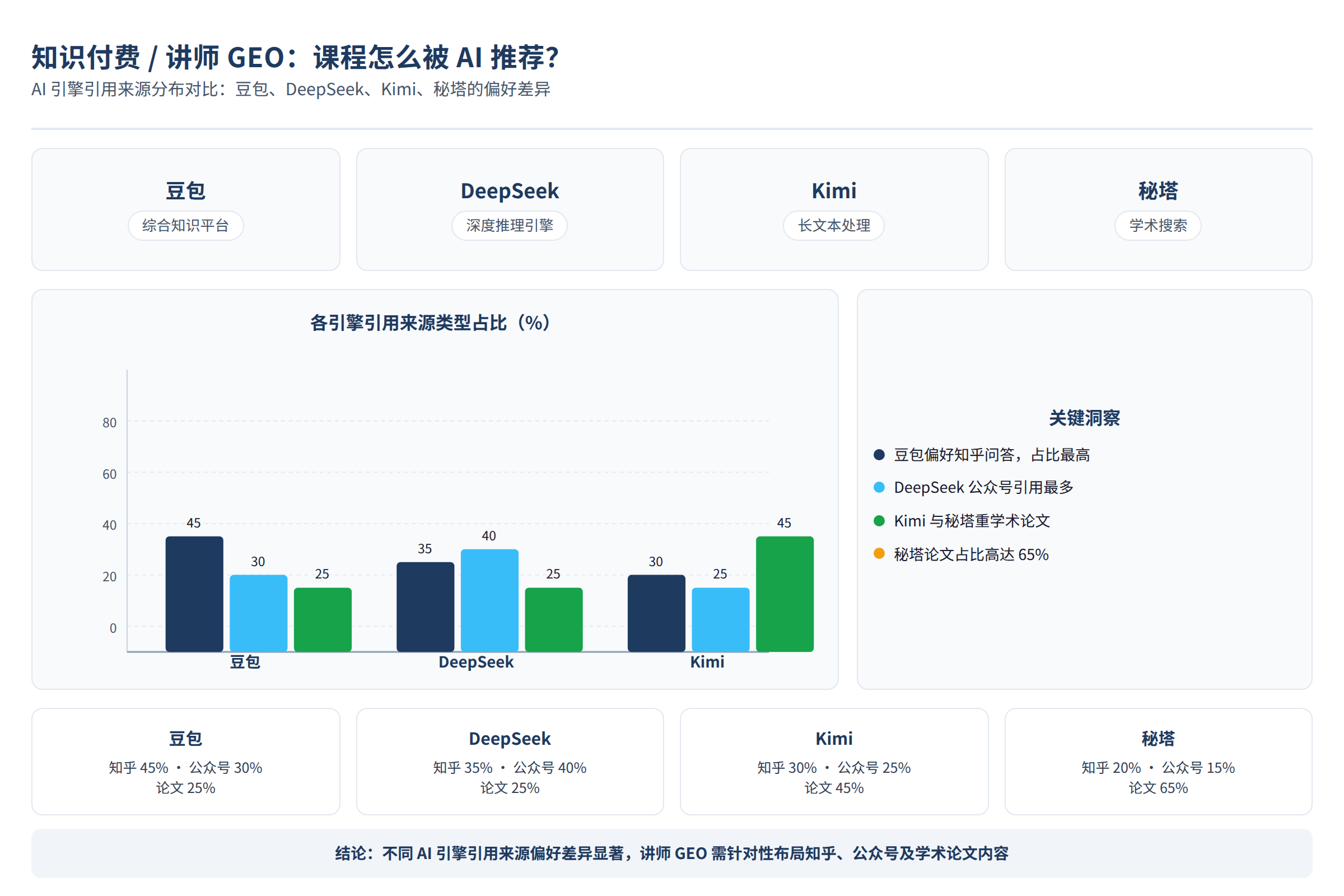Click the 结论 conclusion banner text
The width and height of the screenshot is (1344, 896).
671,853
